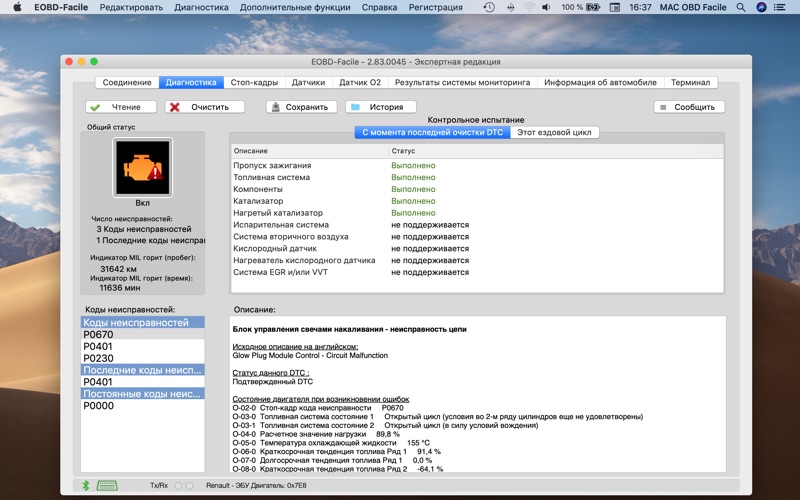Open the Диагностика menu in menu bar

(x=202, y=7)
